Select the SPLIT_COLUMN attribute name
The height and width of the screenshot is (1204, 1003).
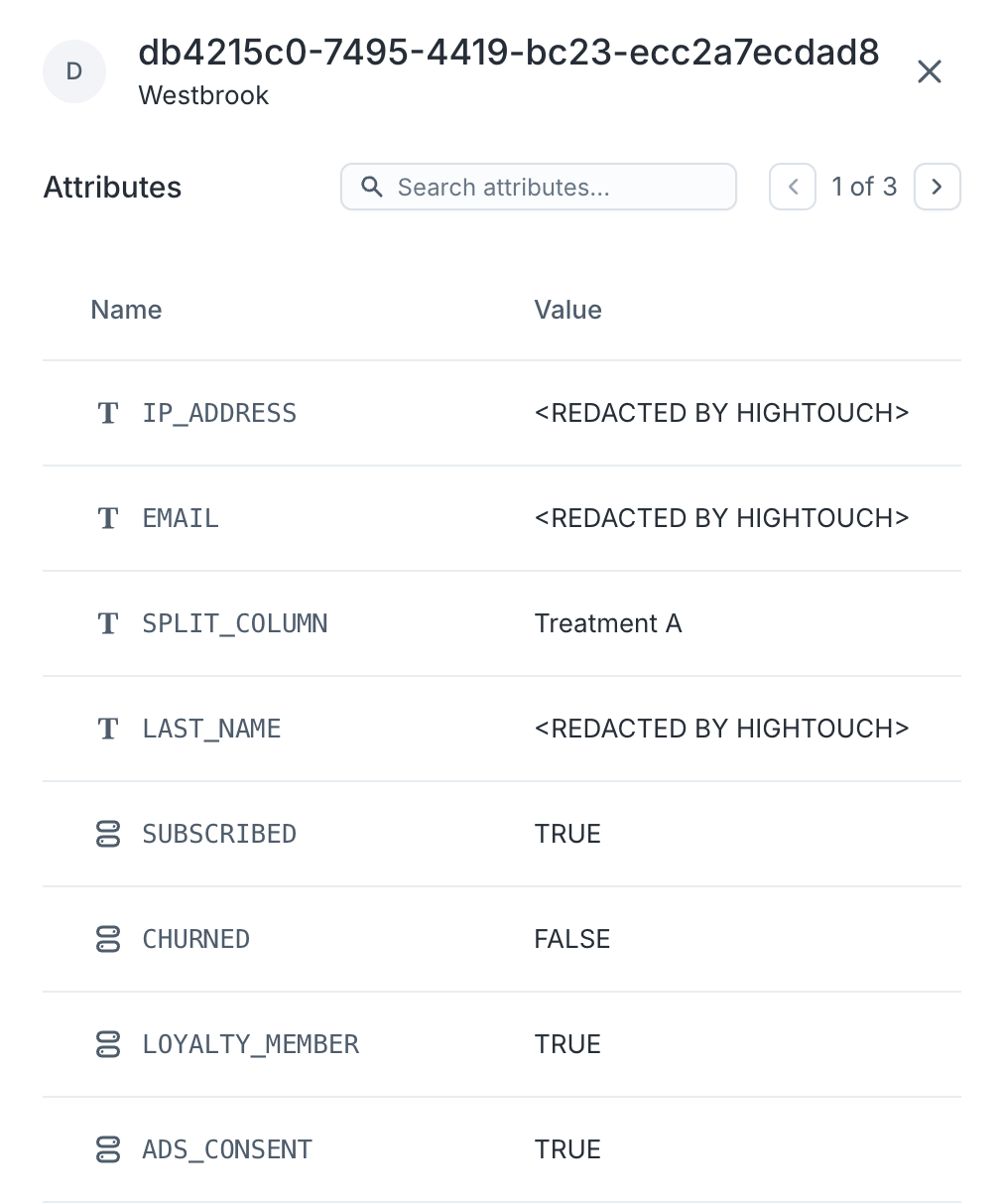(235, 623)
